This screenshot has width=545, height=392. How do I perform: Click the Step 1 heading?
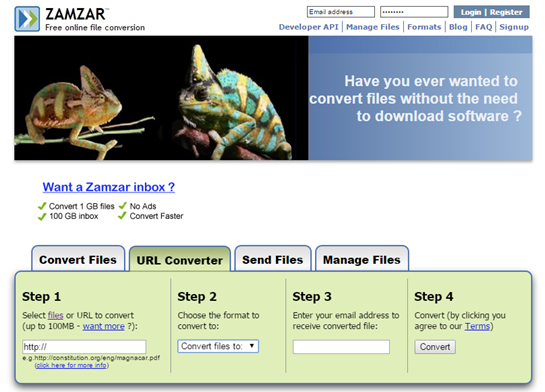pyautogui.click(x=41, y=296)
